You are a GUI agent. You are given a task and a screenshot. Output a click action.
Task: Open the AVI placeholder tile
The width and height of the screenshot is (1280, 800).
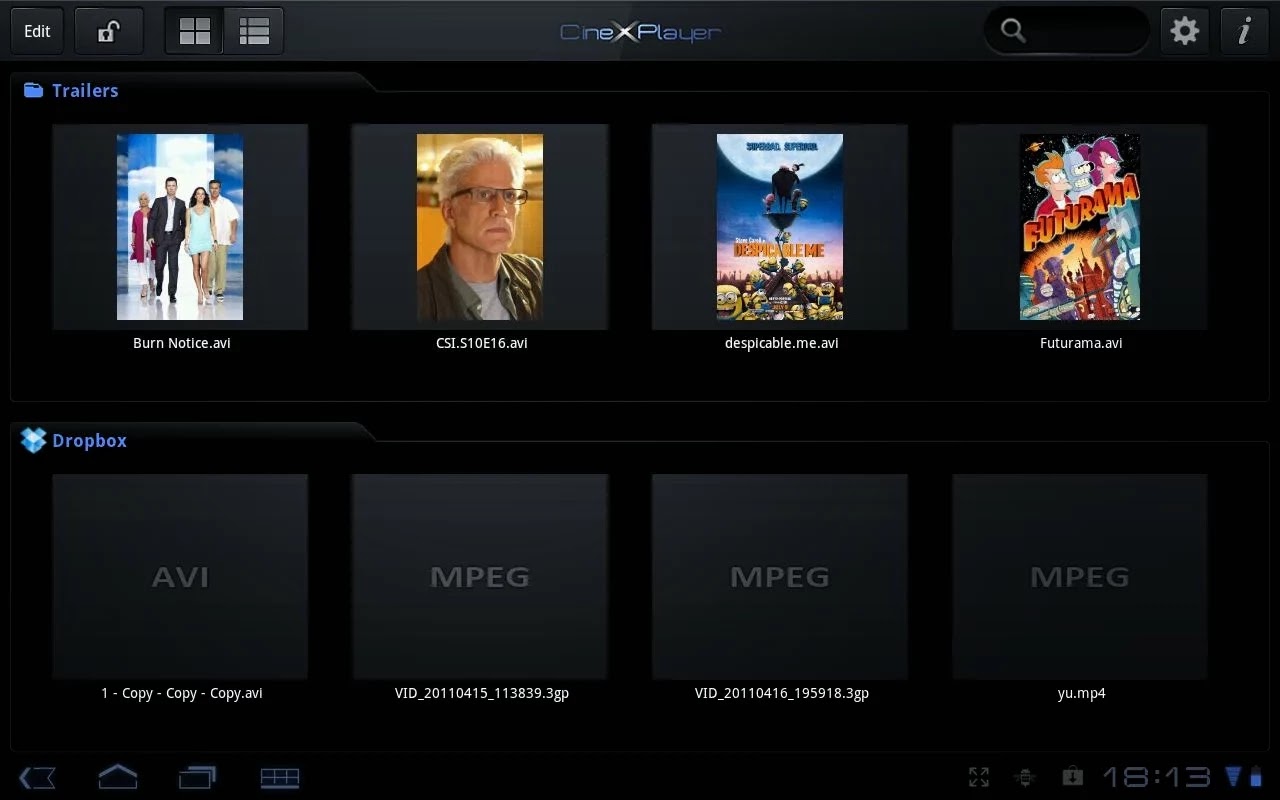coord(180,577)
